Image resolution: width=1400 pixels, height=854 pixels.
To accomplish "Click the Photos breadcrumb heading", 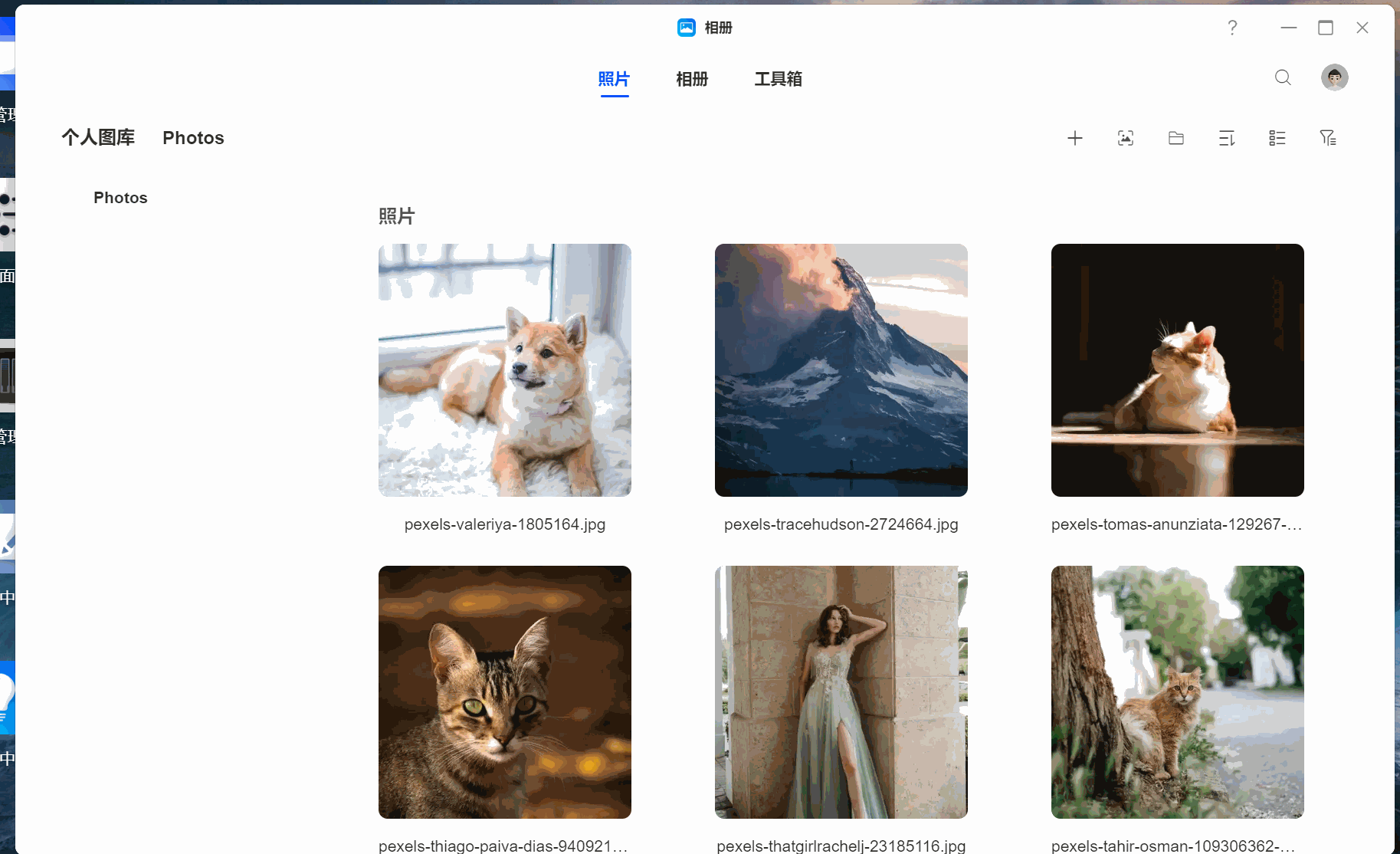I will tap(193, 138).
